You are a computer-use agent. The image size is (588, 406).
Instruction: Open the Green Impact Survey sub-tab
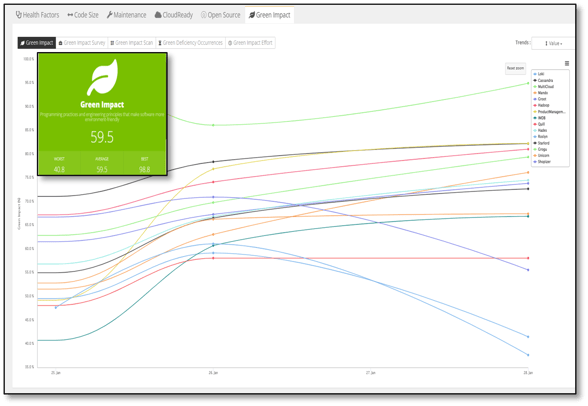82,43
